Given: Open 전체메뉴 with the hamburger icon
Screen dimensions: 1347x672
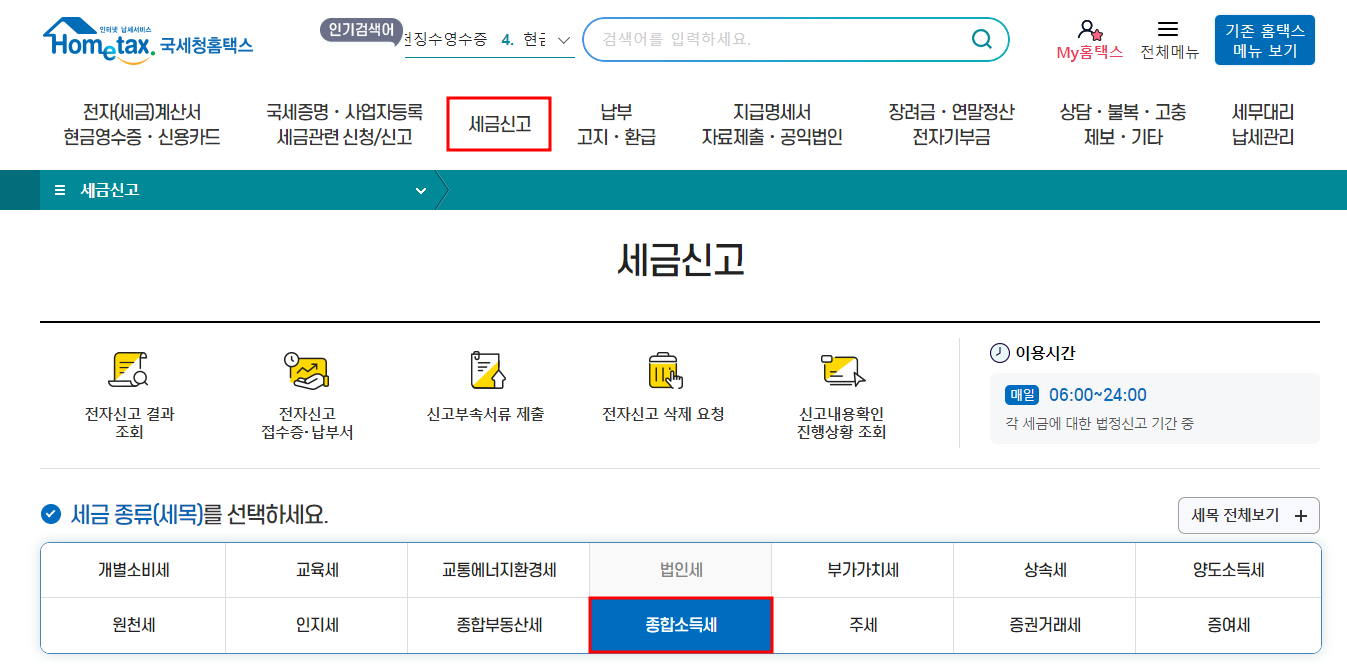Looking at the screenshot, I should [x=1168, y=31].
